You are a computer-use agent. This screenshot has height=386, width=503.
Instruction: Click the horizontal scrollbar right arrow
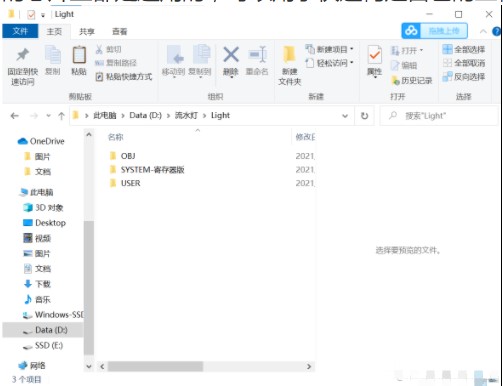point(309,366)
